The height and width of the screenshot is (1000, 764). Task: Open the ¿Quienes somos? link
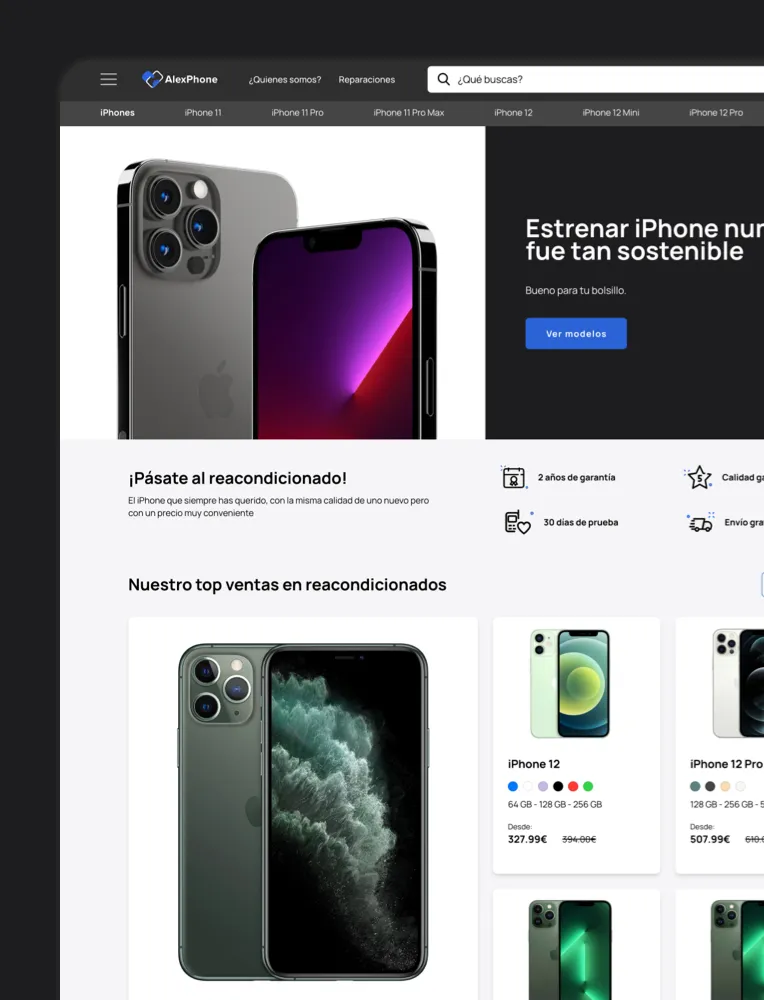point(285,80)
